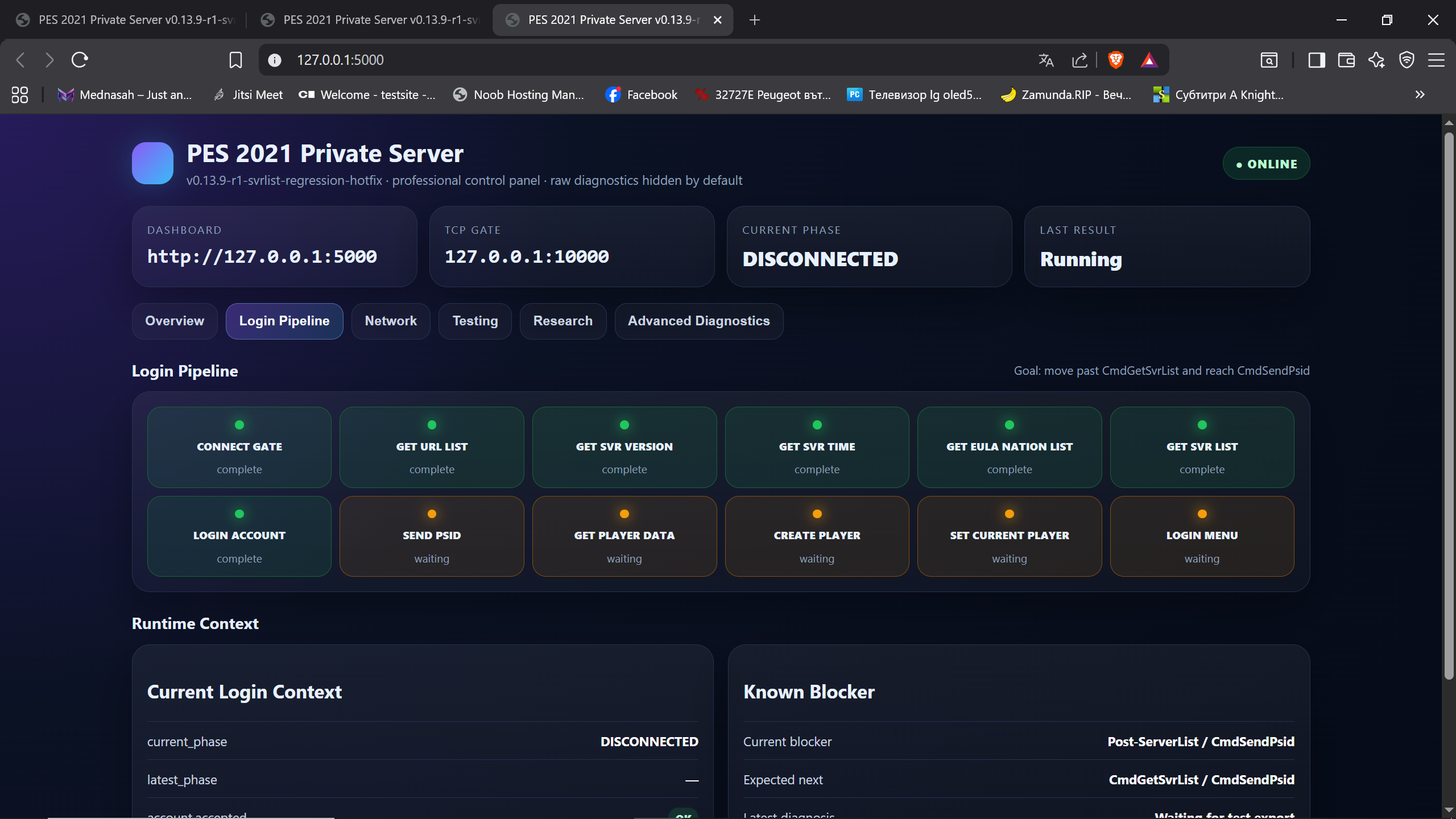Select the Get SVR Time pipeline step
Viewport: 1456px width, 819px height.
tap(817, 447)
